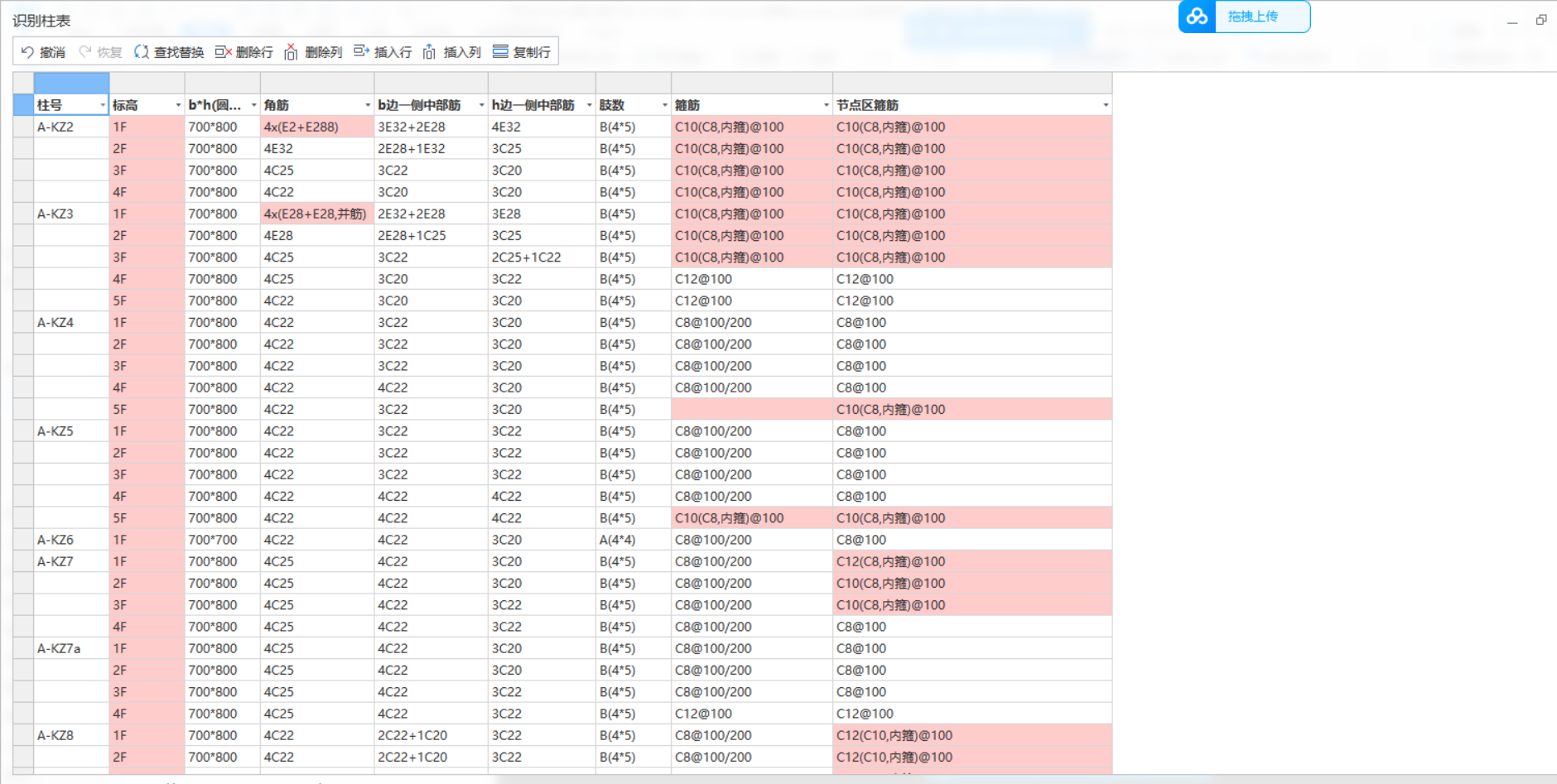Select the A-KZ2 column name cell
The width and height of the screenshot is (1557, 784).
71,127
